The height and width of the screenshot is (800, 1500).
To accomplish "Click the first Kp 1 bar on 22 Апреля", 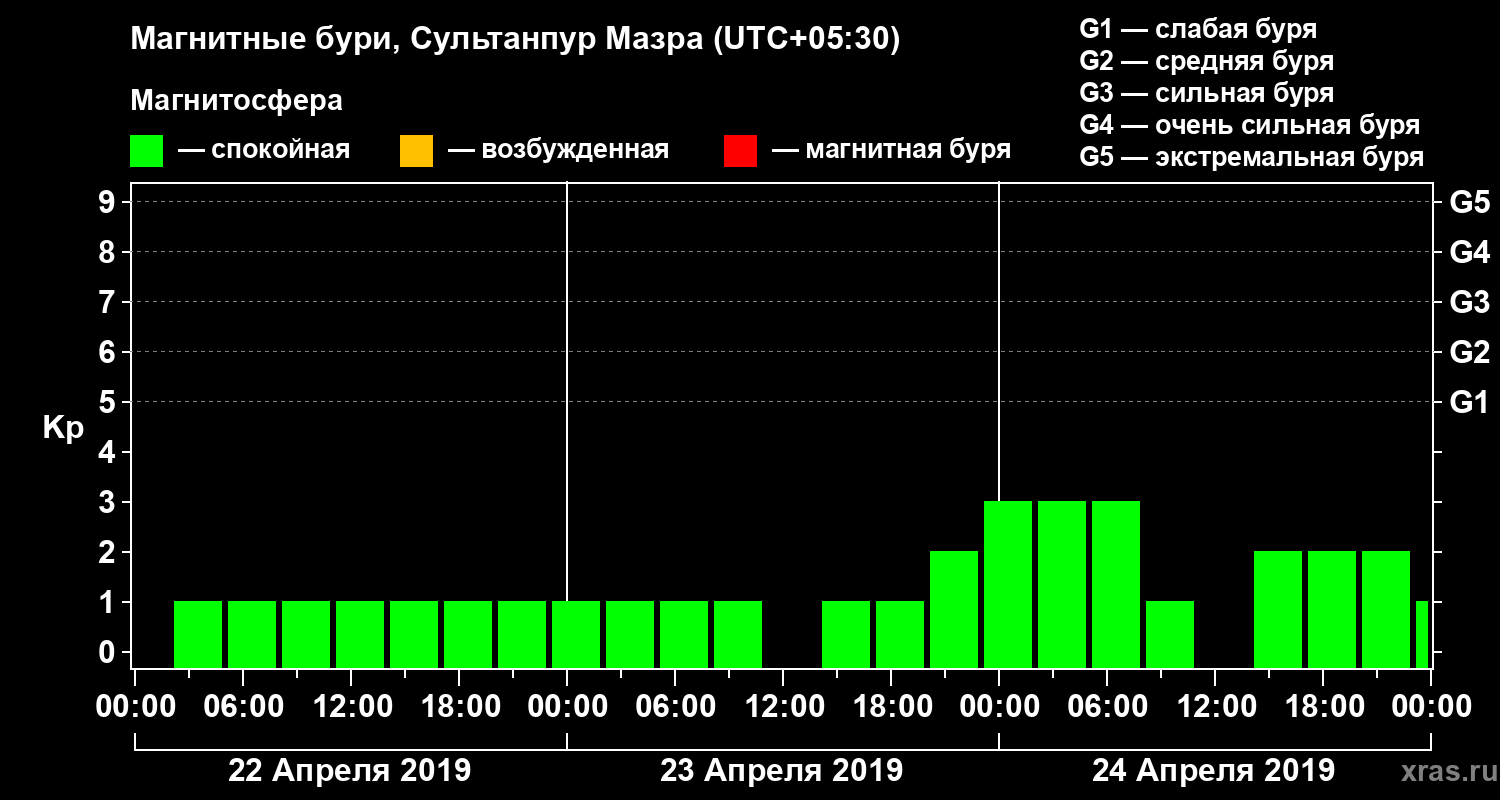I will pyautogui.click(x=198, y=634).
